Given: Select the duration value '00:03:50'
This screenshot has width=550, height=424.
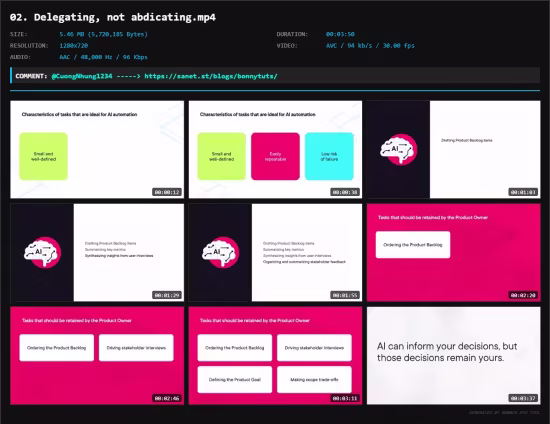Looking at the screenshot, I should coord(340,34).
